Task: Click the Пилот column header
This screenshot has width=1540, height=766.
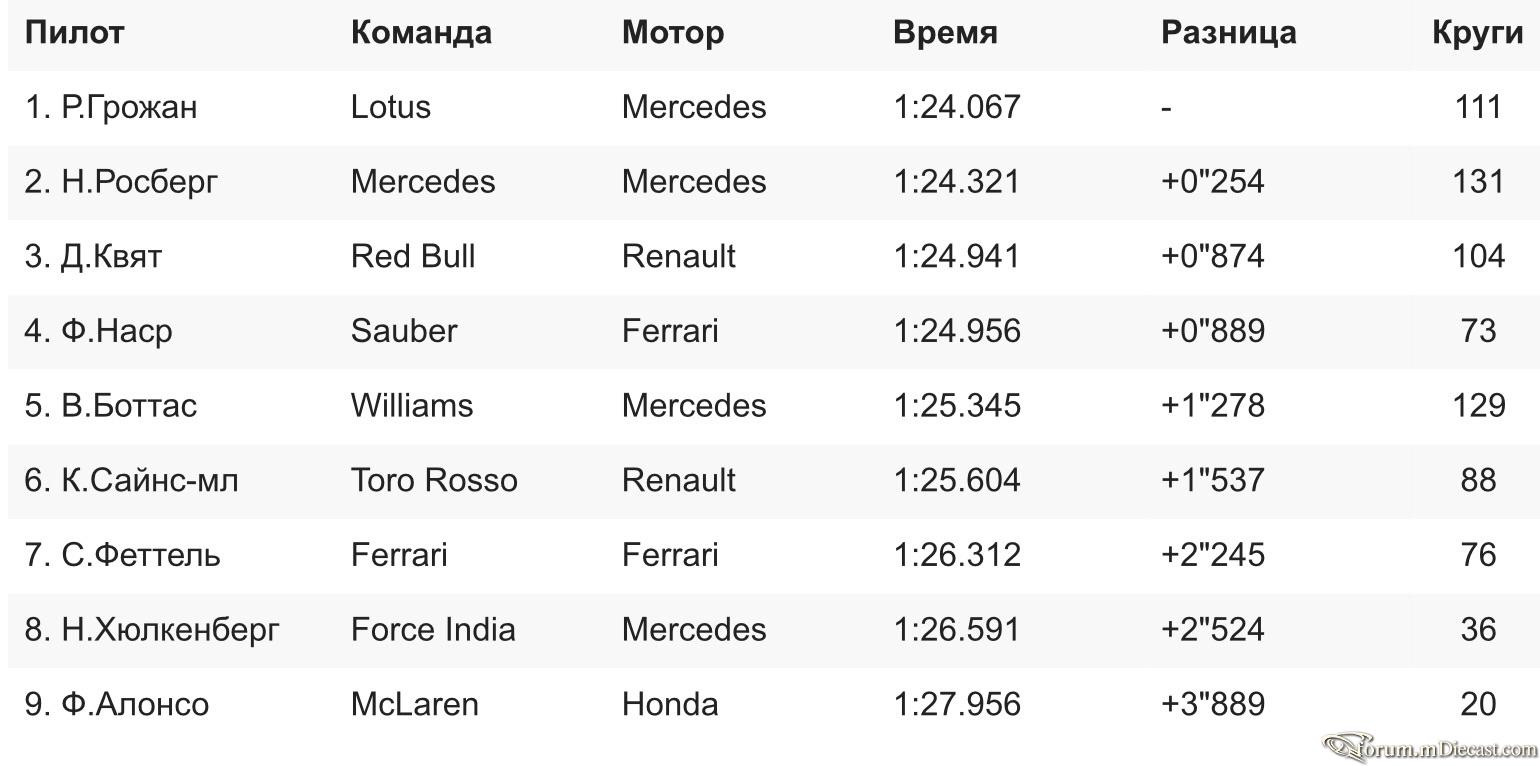Action: [74, 32]
